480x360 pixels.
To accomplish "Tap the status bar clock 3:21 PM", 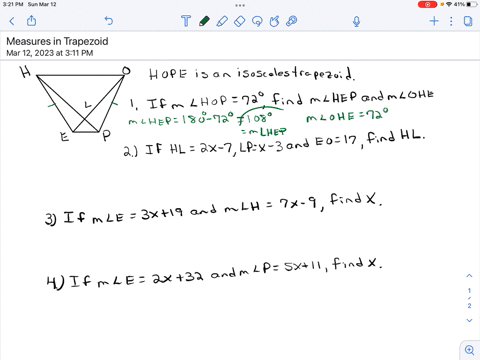I will point(13,4).
